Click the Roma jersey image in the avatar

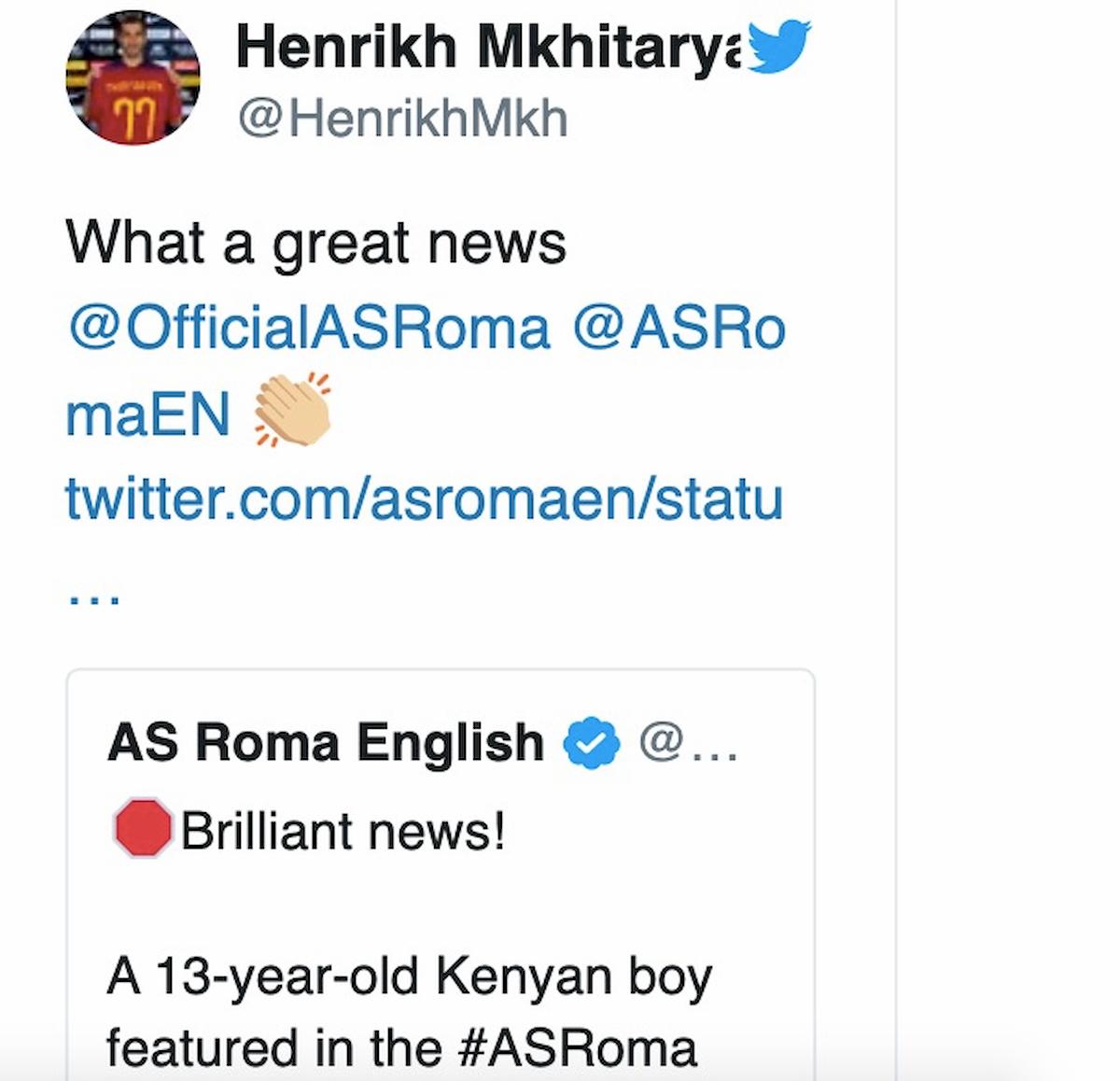pyautogui.click(x=133, y=103)
